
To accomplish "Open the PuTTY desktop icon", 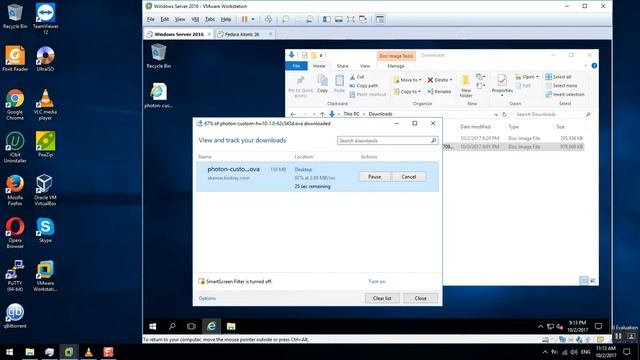I will click(15, 276).
